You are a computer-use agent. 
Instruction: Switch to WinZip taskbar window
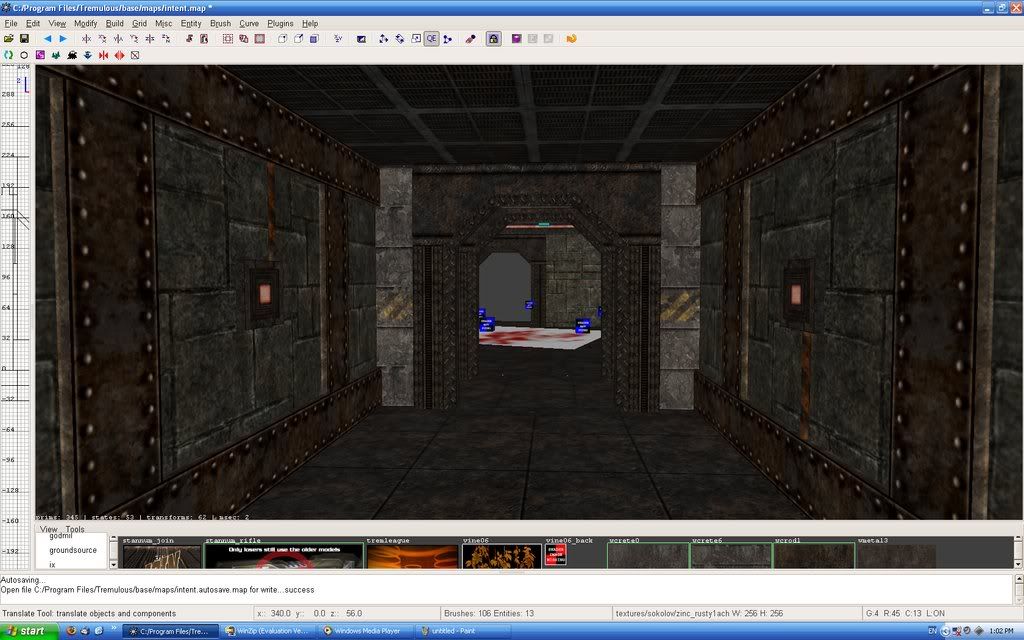[267, 631]
